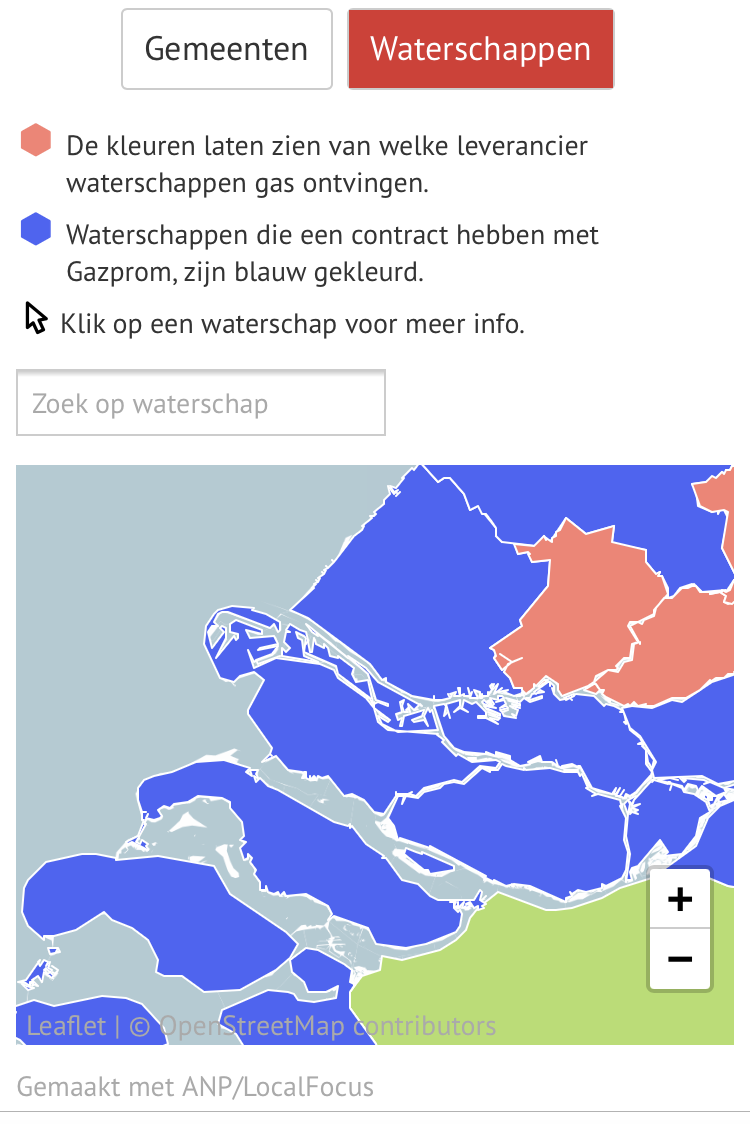Viewport: 750px width, 1124px height.
Task: Select the Waterschappen tab
Action: 480,49
